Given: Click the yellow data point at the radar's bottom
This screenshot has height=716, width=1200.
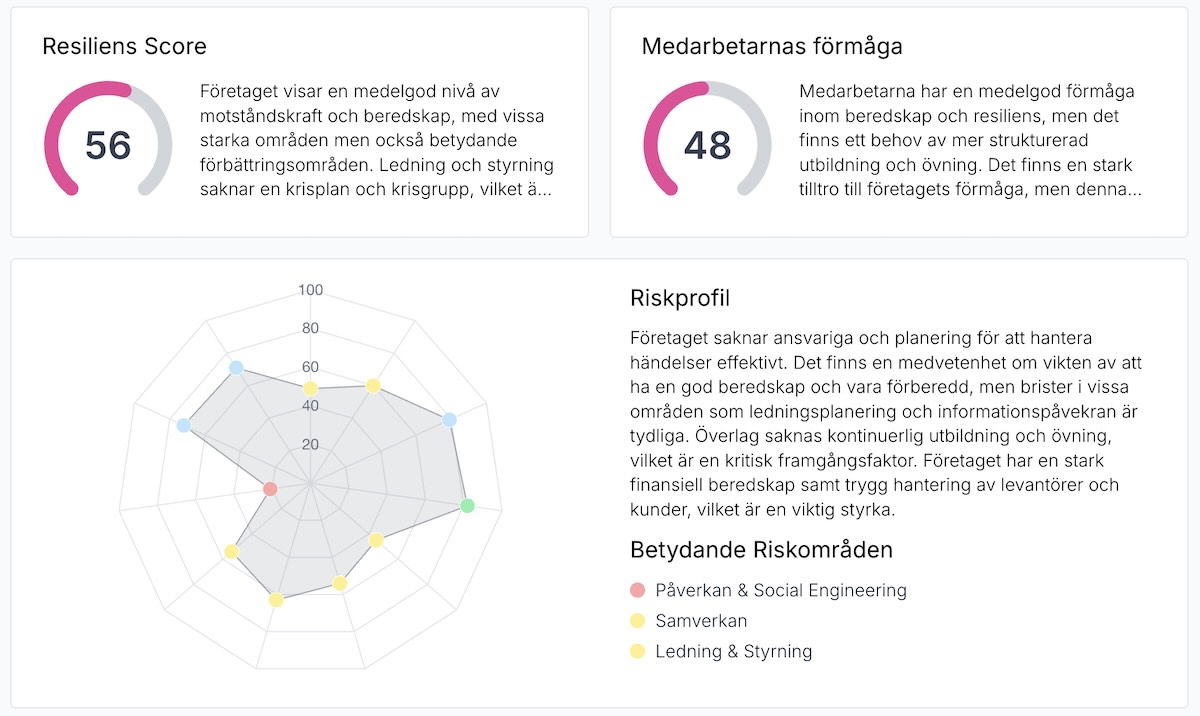Looking at the screenshot, I should tap(275, 601).
